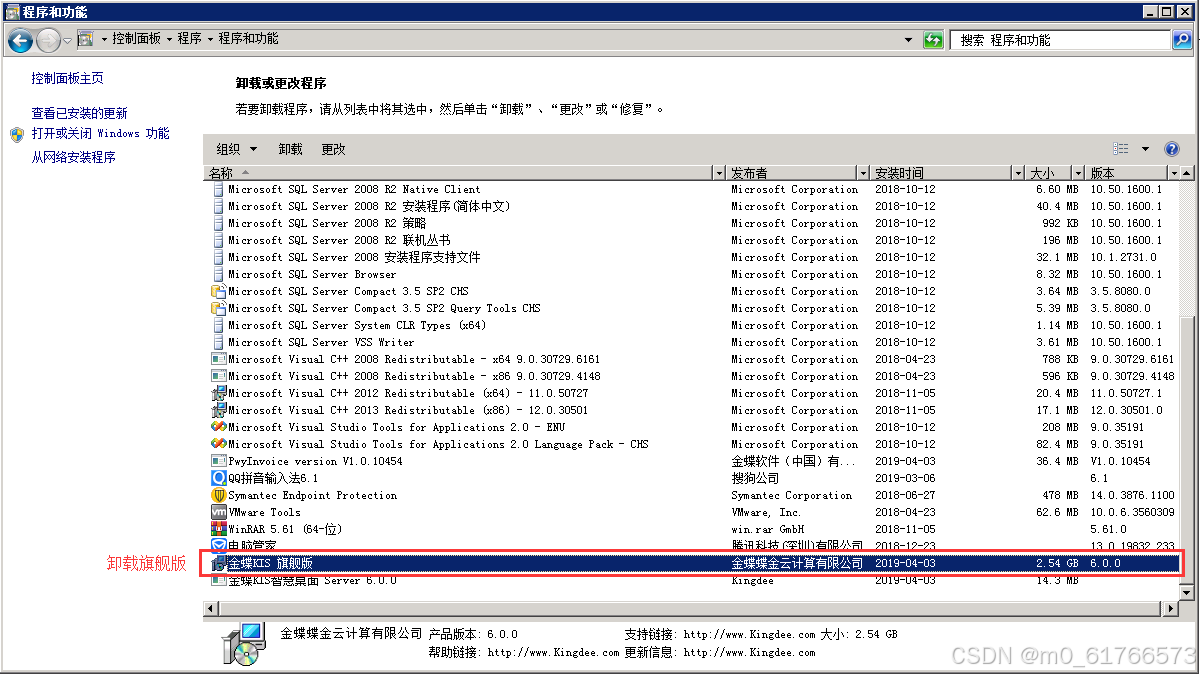
Task: Click the 金蝶KIS智慧桌面 Server icon
Action: pos(219,580)
